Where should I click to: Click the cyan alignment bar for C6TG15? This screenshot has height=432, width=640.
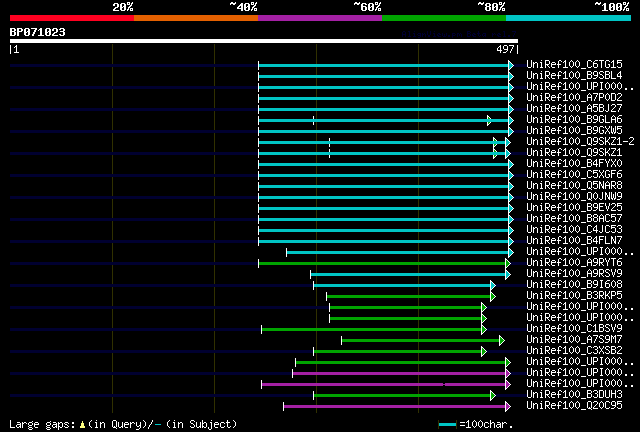[384, 65]
